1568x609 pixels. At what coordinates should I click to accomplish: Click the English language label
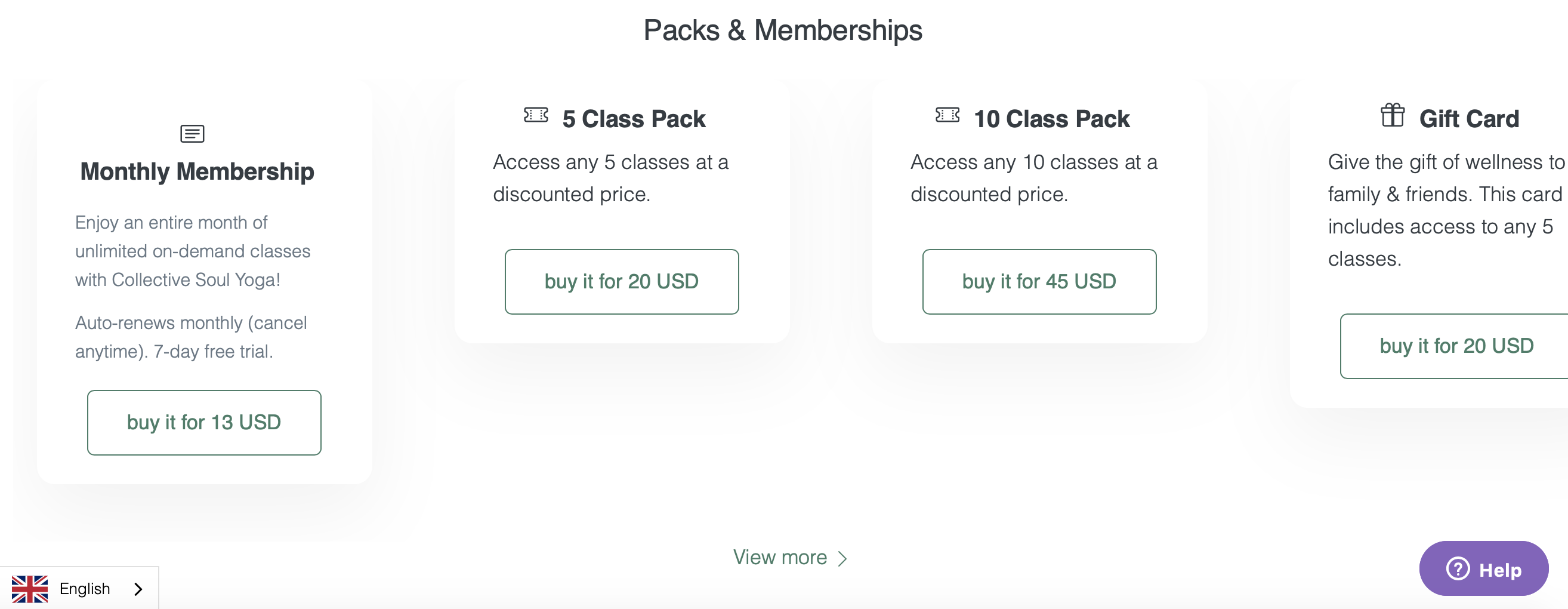click(85, 589)
